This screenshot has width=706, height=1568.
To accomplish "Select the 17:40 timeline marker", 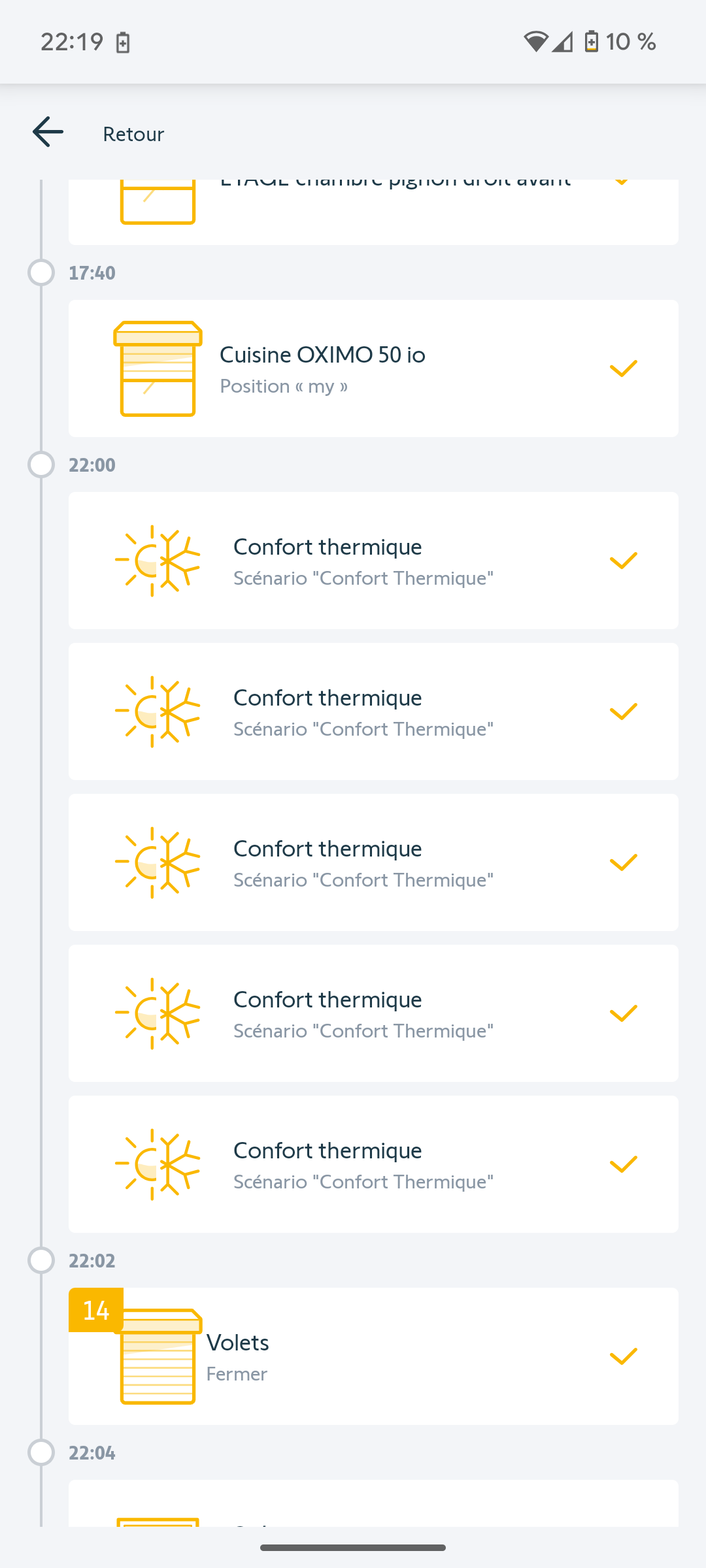I will point(41,272).
